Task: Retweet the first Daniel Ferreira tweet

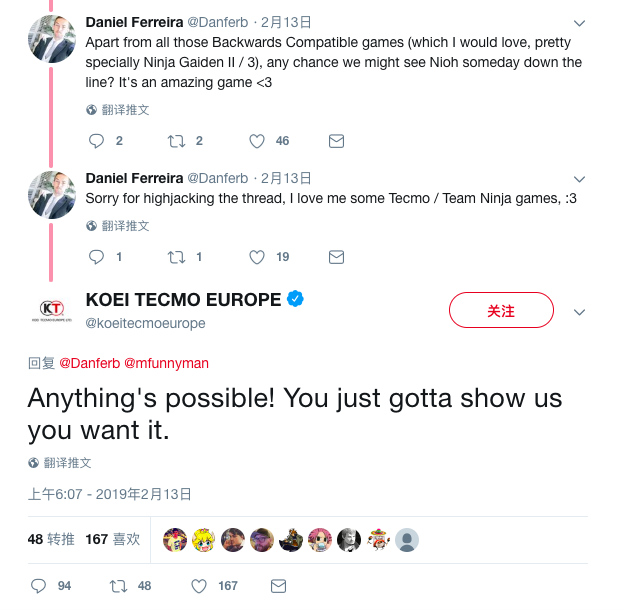Action: coord(177,141)
